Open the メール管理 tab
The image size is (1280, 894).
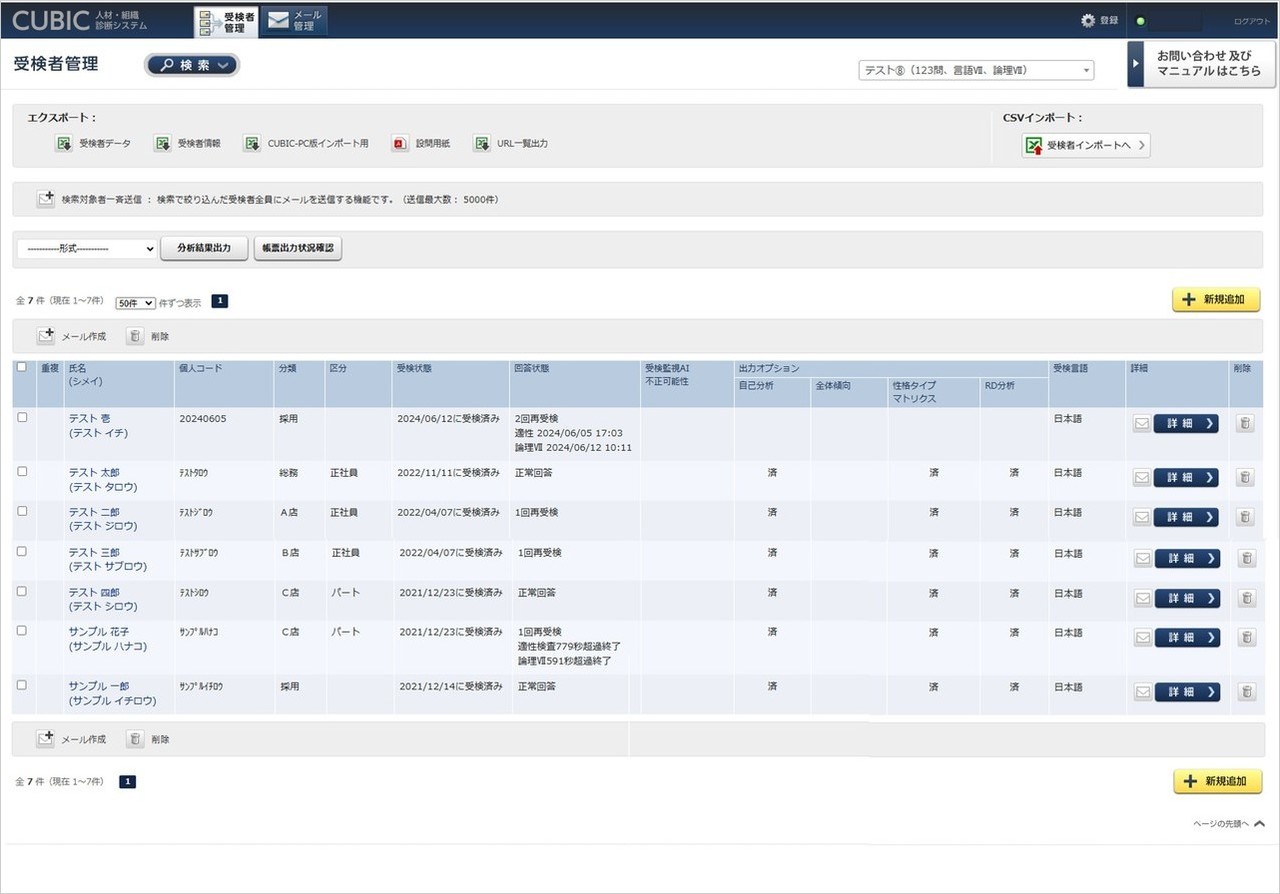(295, 21)
